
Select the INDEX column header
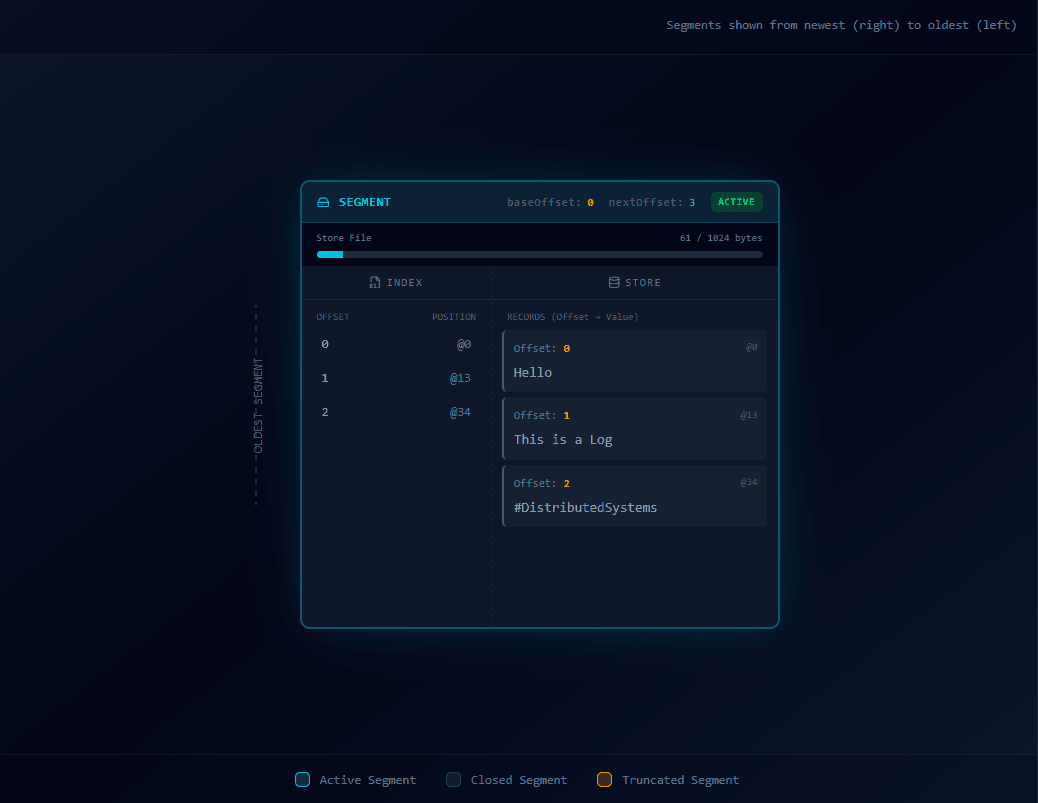(396, 283)
